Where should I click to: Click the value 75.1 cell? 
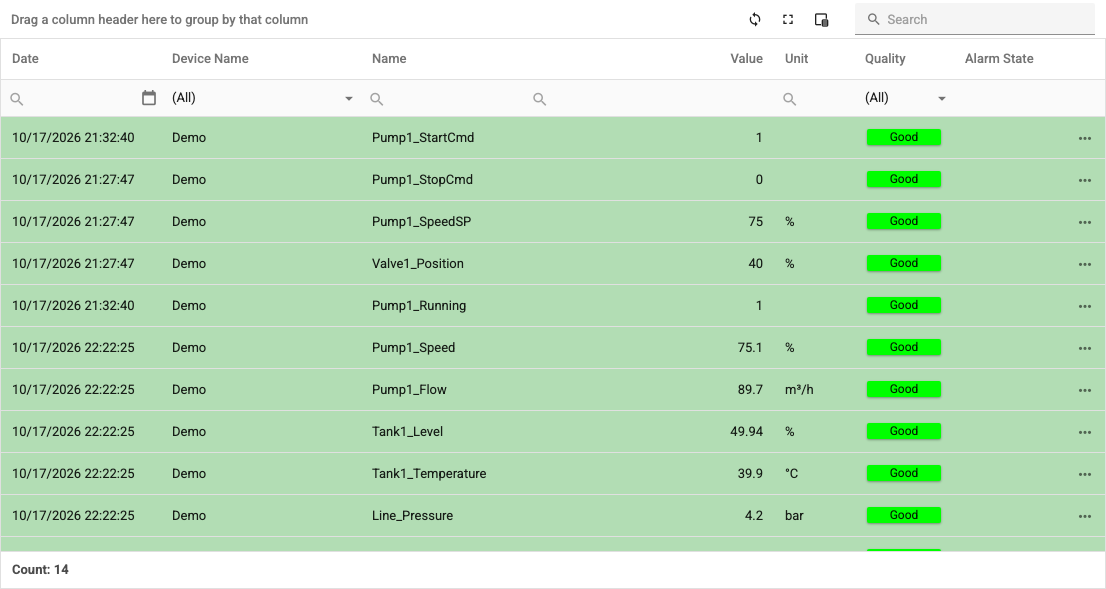tap(750, 348)
